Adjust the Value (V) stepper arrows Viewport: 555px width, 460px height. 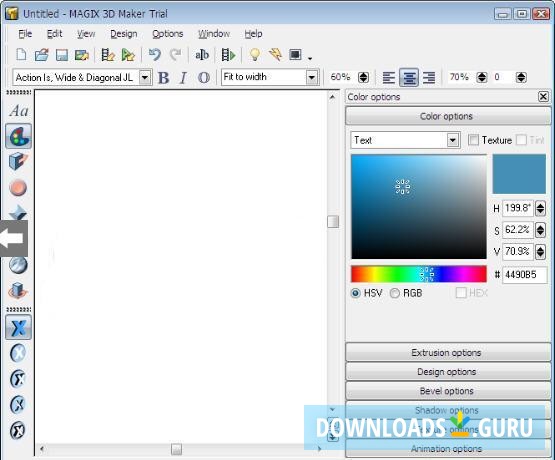pyautogui.click(x=540, y=252)
